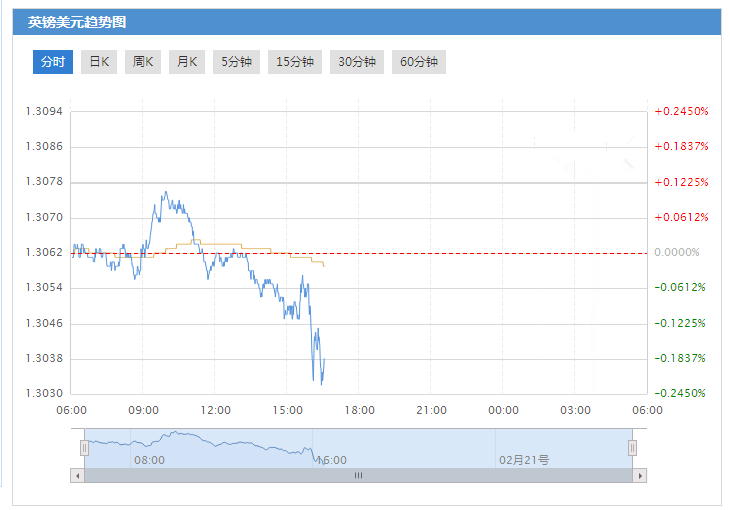The image size is (730, 510).
Task: Click the 0.0000% baseline label
Action: (x=677, y=253)
